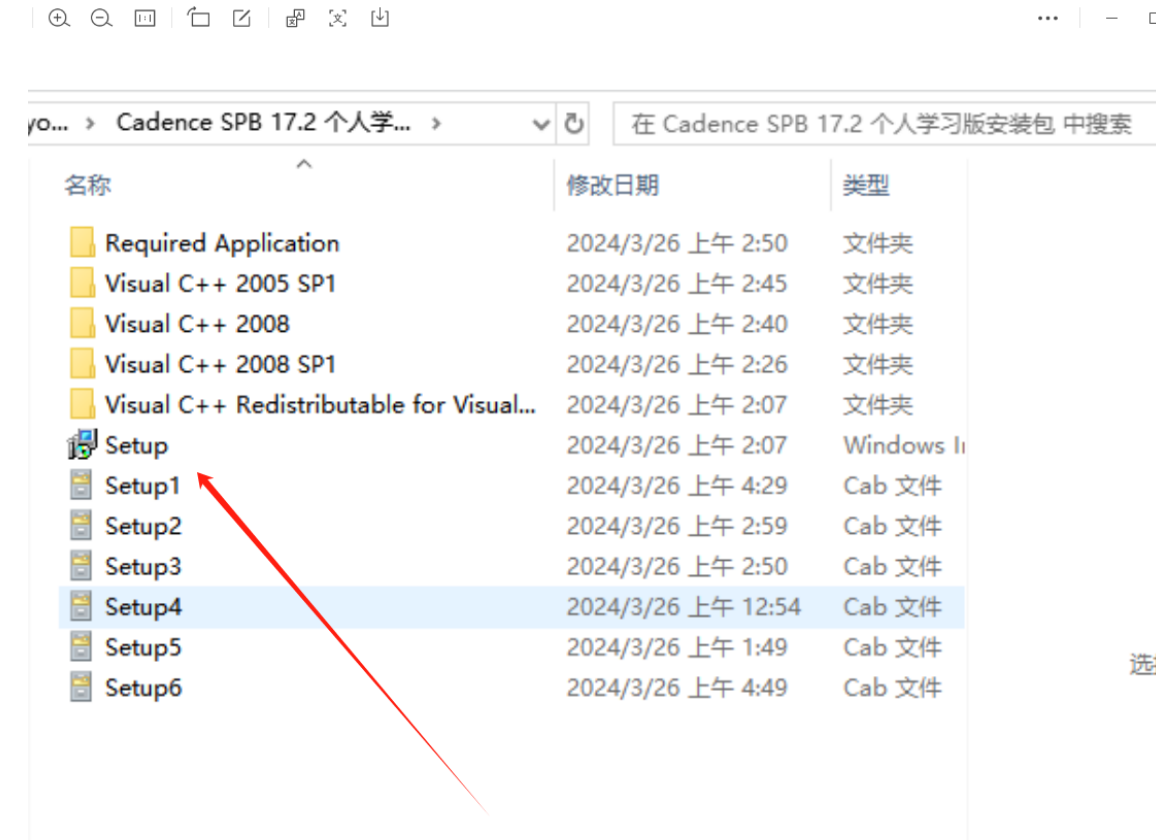
Task: Click the refresh button beside the address bar
Action: coord(574,124)
